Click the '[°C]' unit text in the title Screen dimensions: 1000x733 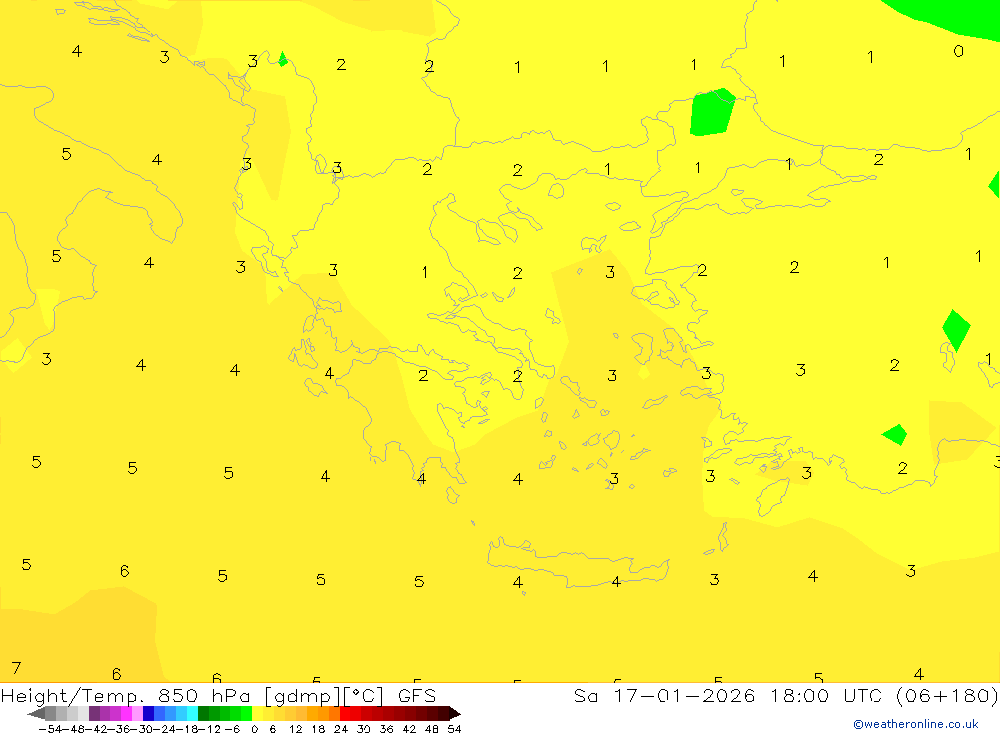(x=364, y=695)
